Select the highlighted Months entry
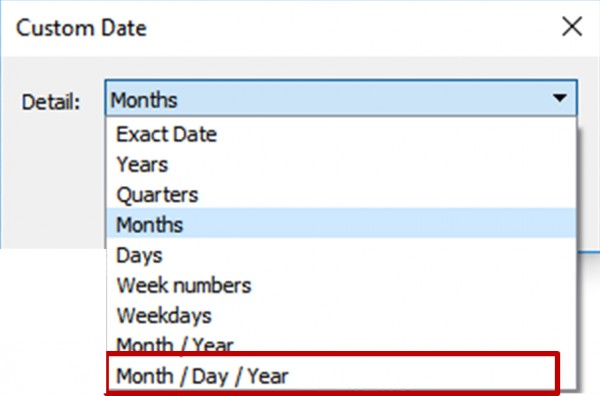 (x=341, y=224)
